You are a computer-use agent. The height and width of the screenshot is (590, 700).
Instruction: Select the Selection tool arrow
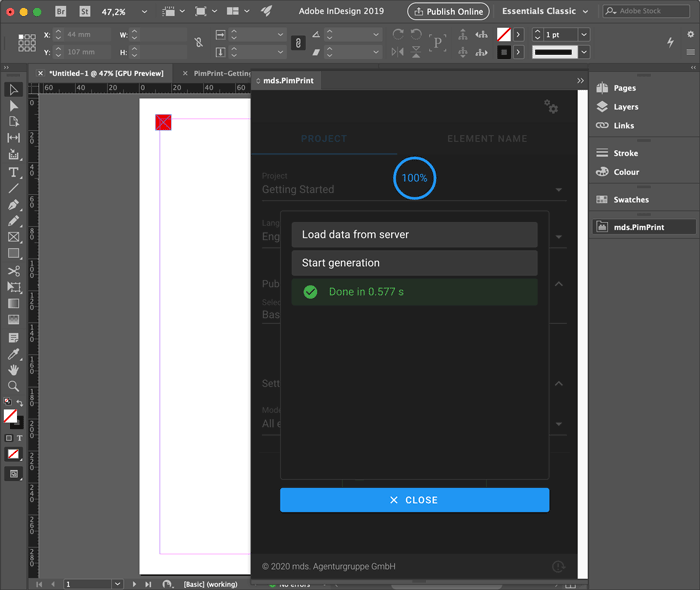[x=13, y=90]
